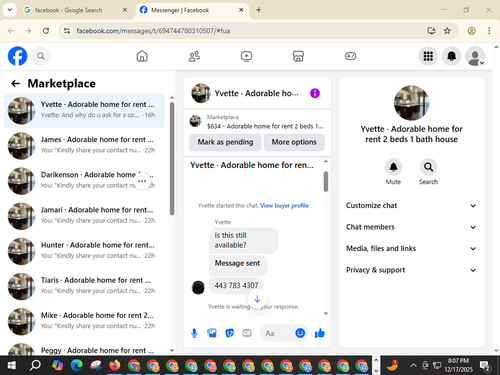Open the Windows Start button
This screenshot has width=500, height=375.
pos(12,365)
